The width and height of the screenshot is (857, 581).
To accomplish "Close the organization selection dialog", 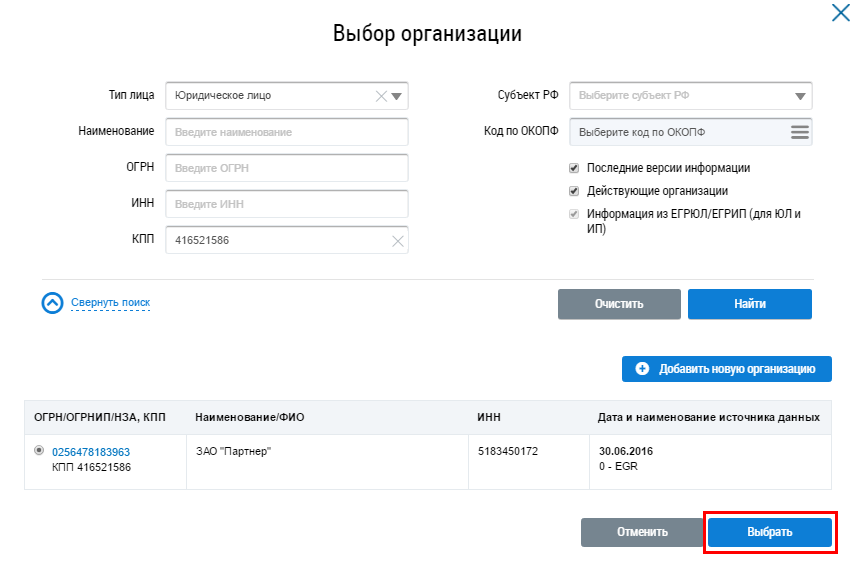I will [840, 13].
